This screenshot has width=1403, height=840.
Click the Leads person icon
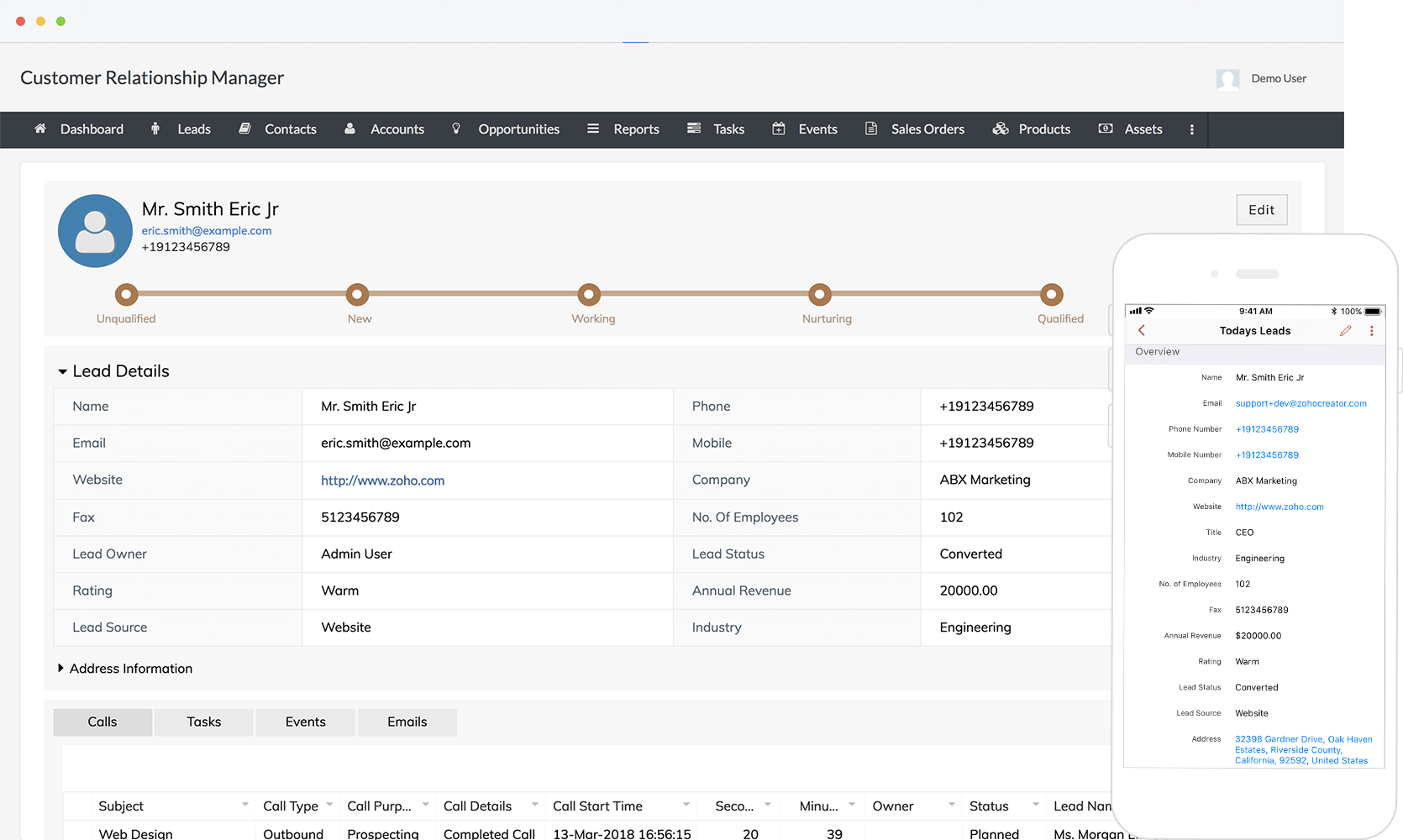(155, 129)
